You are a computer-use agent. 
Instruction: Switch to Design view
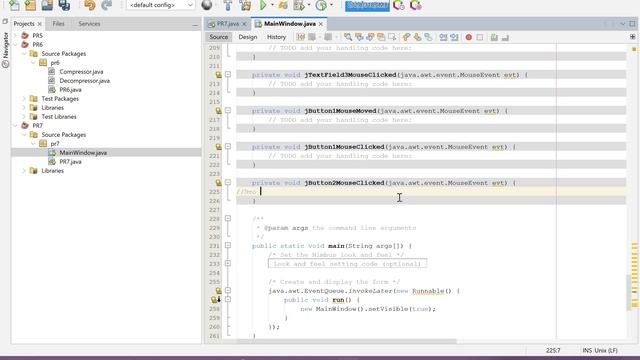pyautogui.click(x=248, y=37)
